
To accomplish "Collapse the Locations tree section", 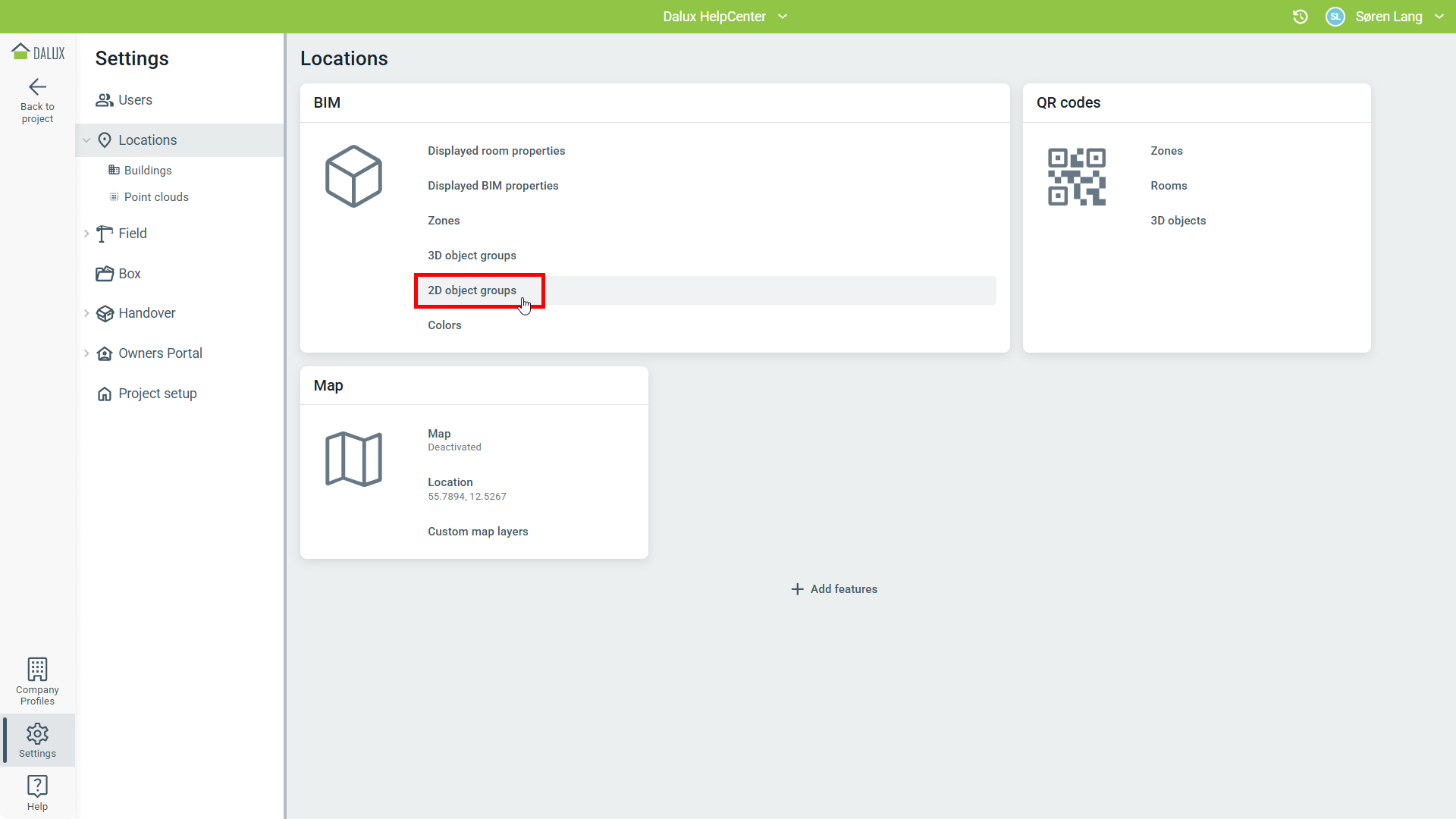I will tap(86, 140).
